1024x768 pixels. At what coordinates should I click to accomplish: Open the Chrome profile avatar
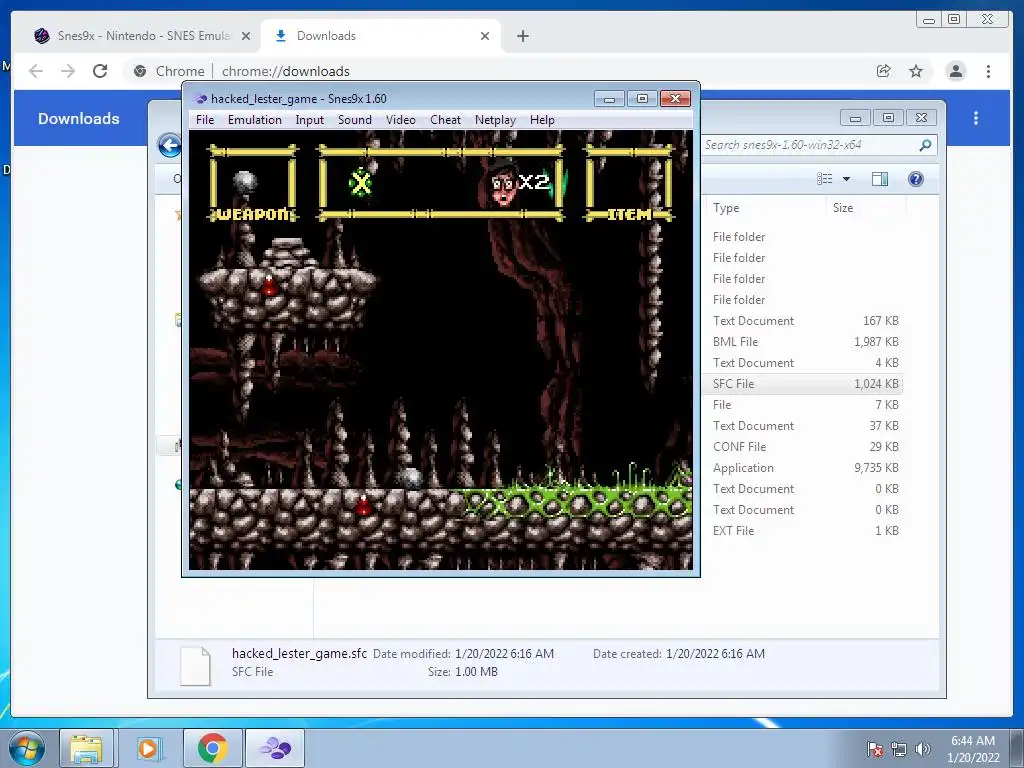point(955,71)
